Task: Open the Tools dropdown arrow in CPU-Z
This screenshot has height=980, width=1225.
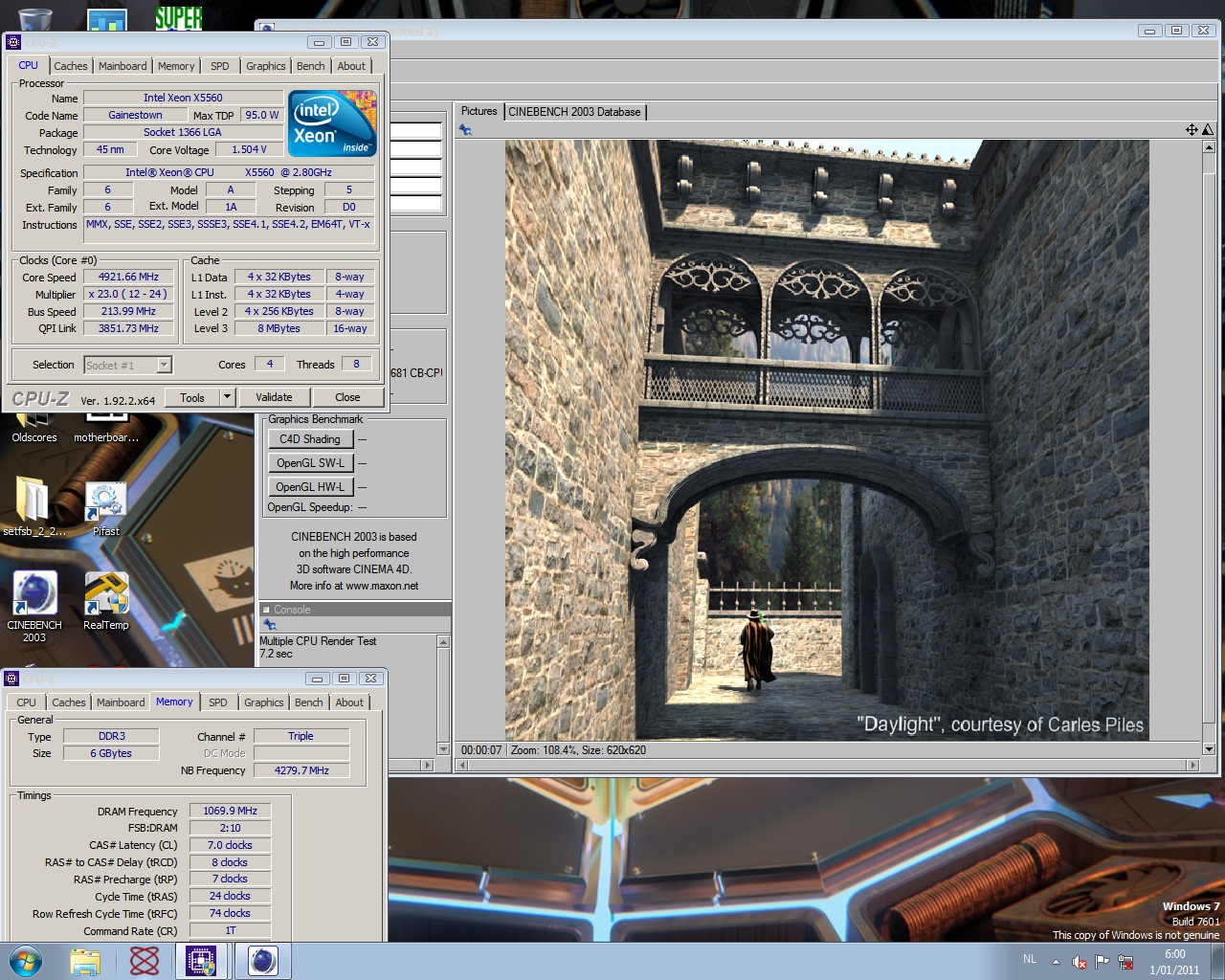Action: click(x=227, y=397)
